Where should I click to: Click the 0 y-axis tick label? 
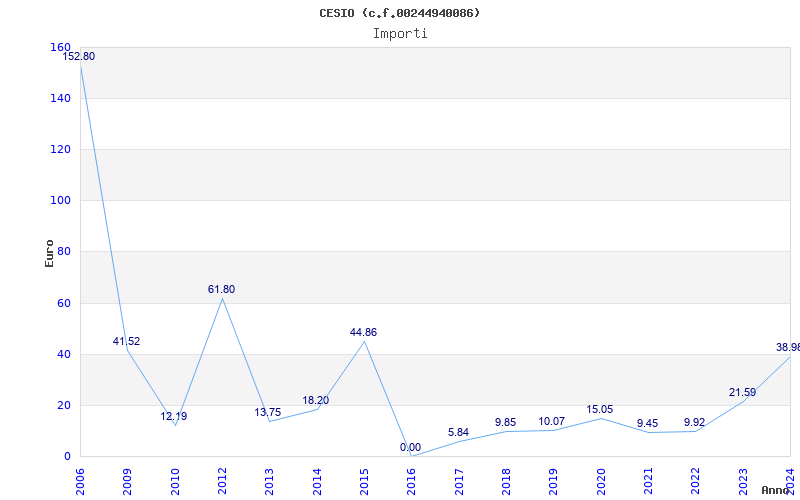click(67, 457)
